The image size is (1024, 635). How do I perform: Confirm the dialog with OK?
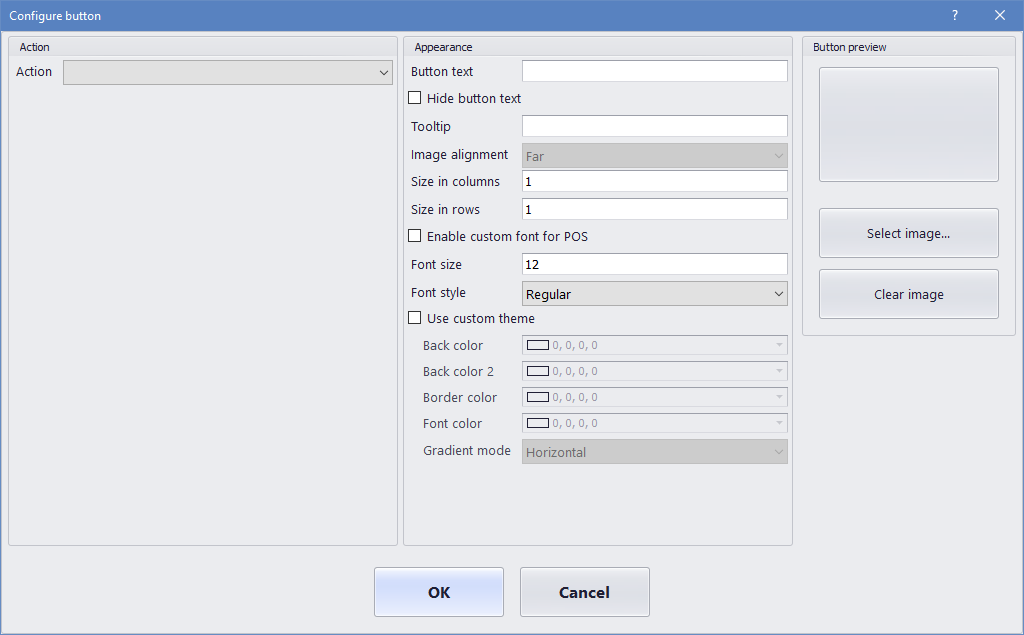point(438,592)
